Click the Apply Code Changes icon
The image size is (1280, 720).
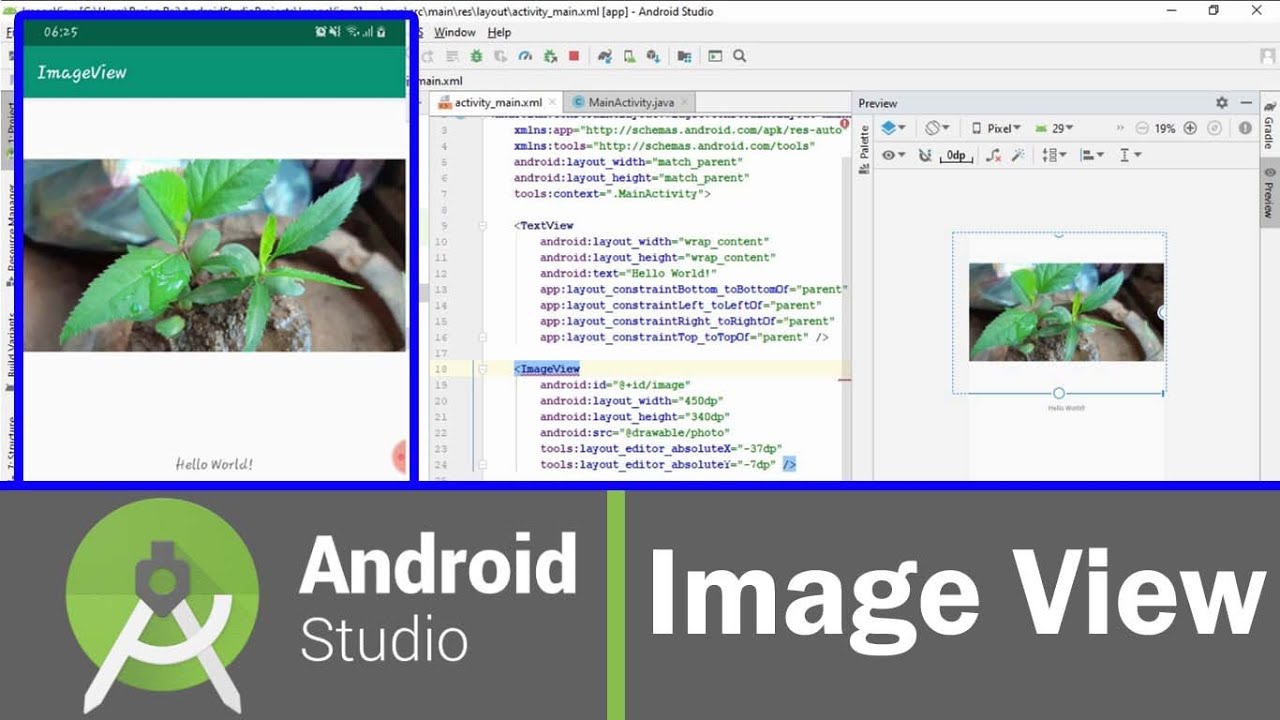[x=452, y=56]
